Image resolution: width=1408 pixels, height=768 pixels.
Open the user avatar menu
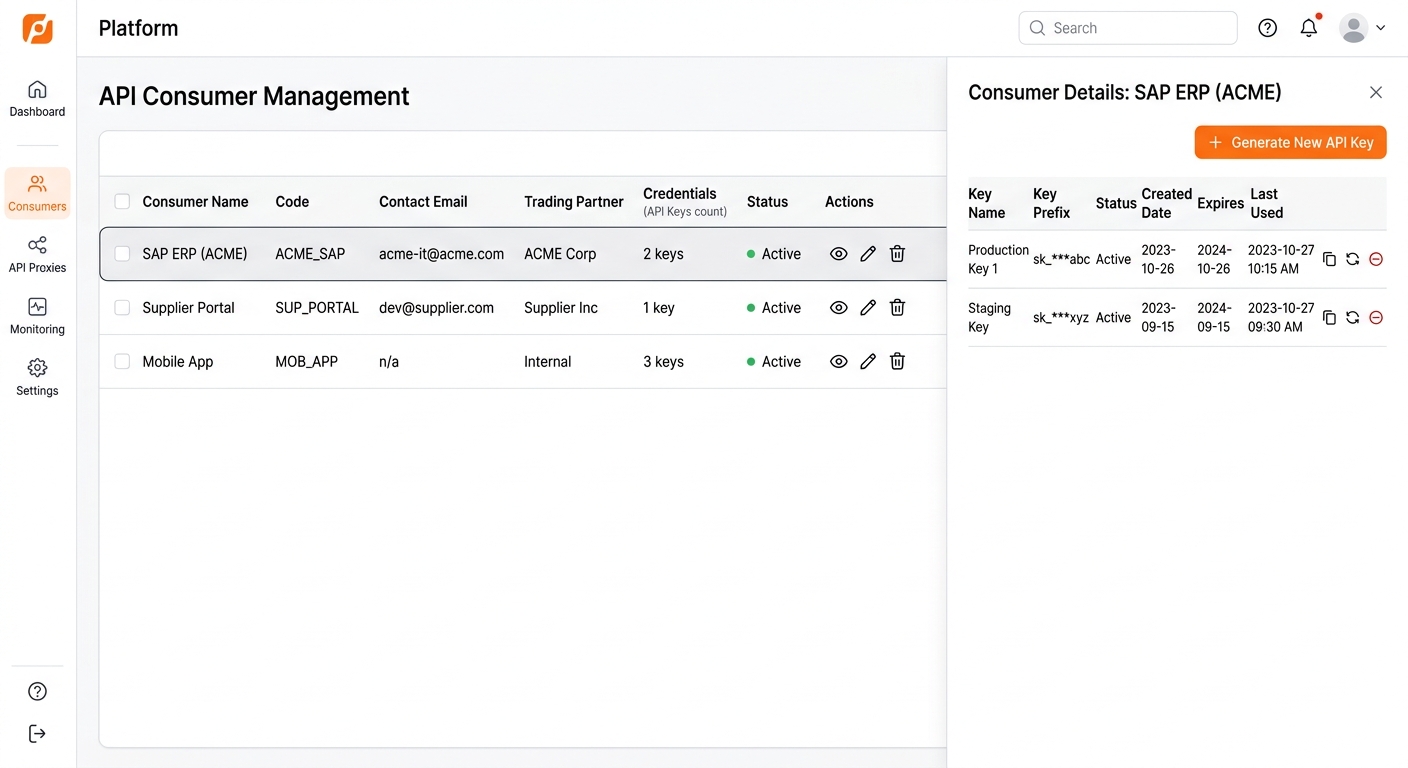pos(1362,28)
